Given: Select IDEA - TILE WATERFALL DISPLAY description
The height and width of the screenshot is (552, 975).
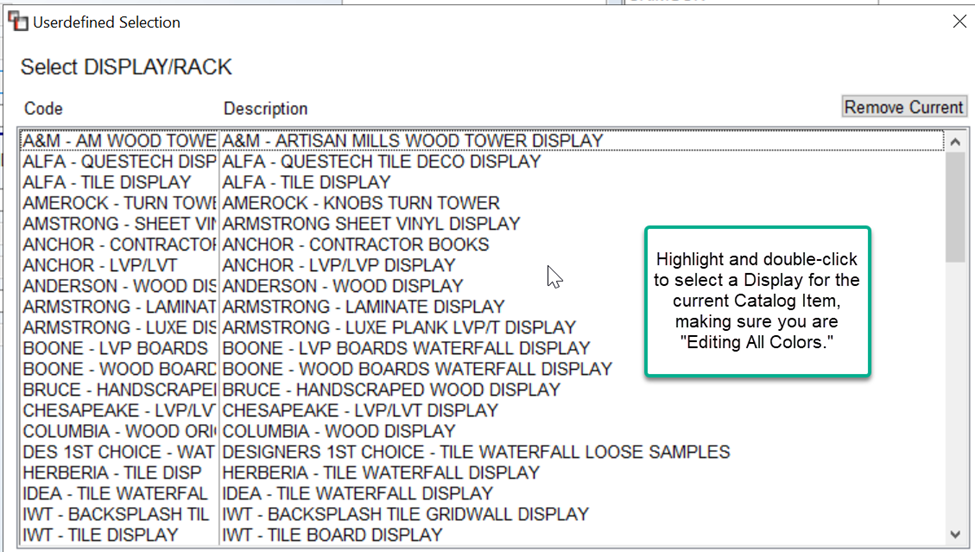Looking at the screenshot, I should (x=358, y=494).
